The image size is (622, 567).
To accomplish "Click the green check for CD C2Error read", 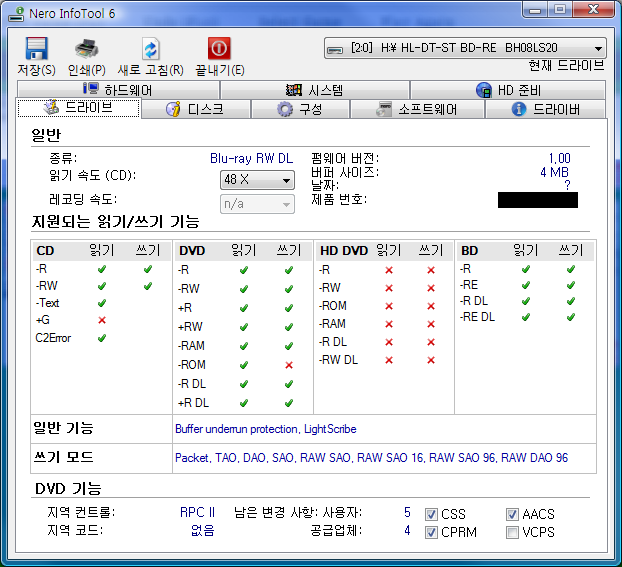I will click(x=102, y=338).
